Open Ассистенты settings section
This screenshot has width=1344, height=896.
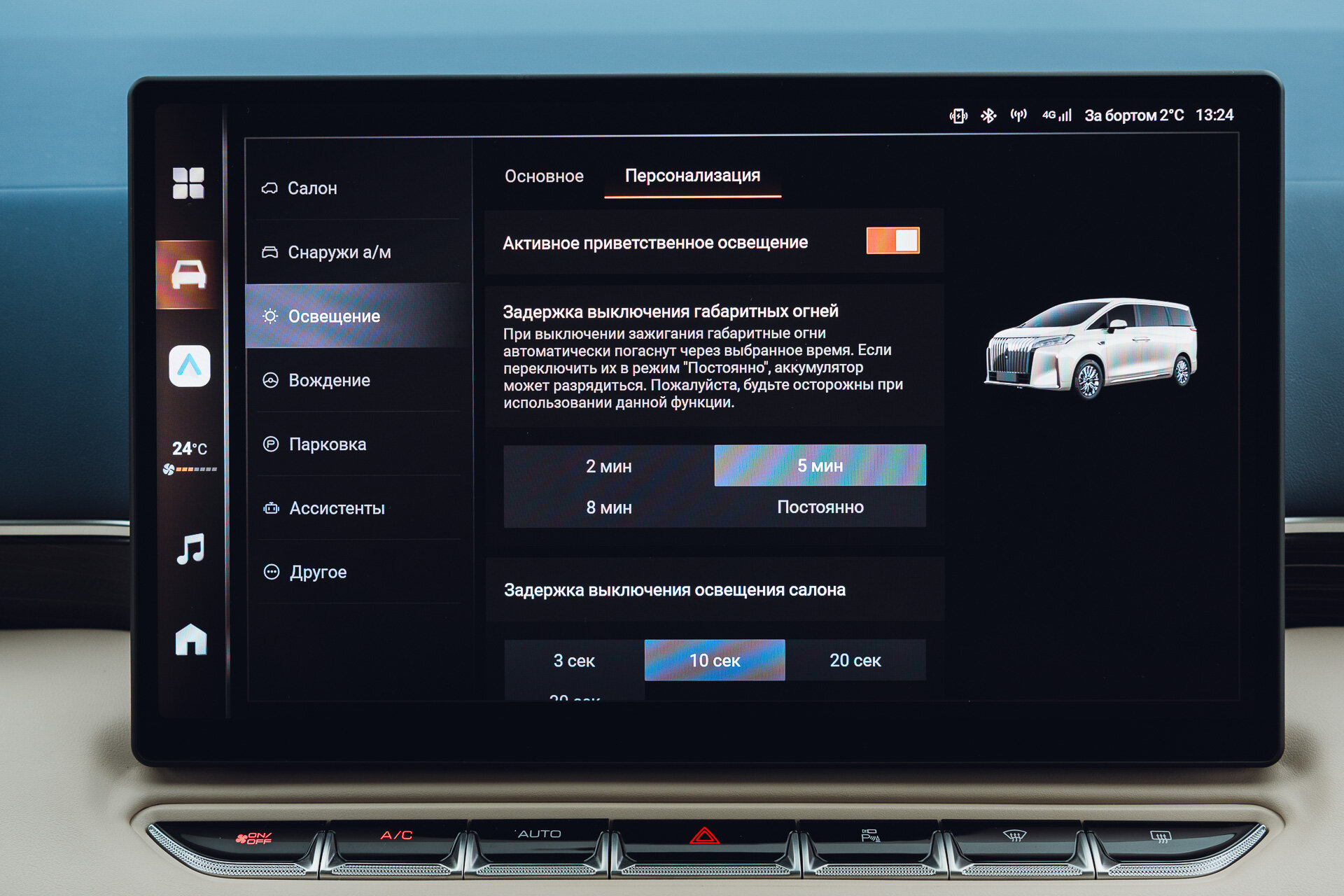(337, 508)
